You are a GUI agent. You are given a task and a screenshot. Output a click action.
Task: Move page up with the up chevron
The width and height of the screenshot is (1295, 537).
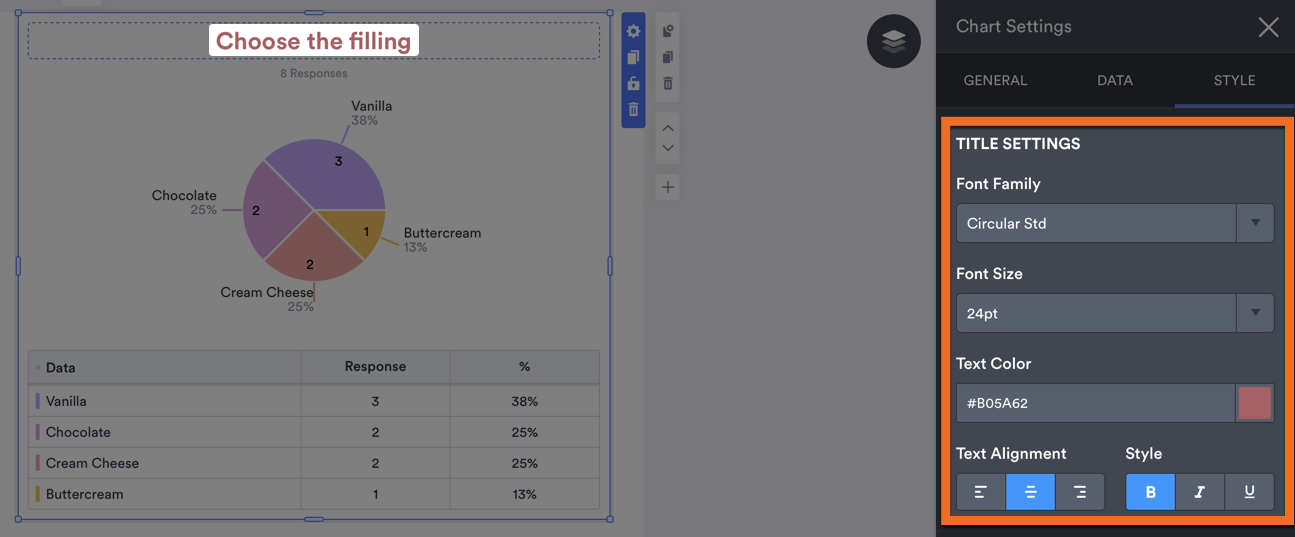coord(668,128)
